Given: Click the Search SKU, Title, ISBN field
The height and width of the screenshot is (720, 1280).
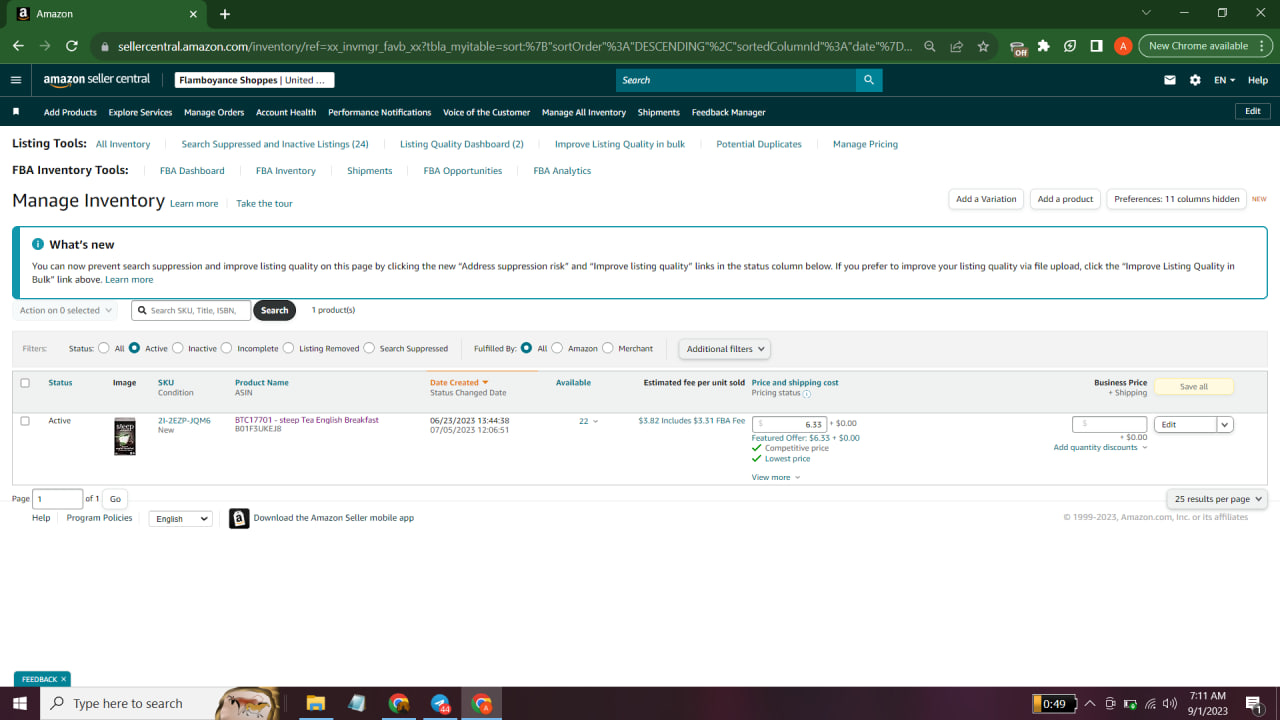Looking at the screenshot, I should (x=191, y=310).
